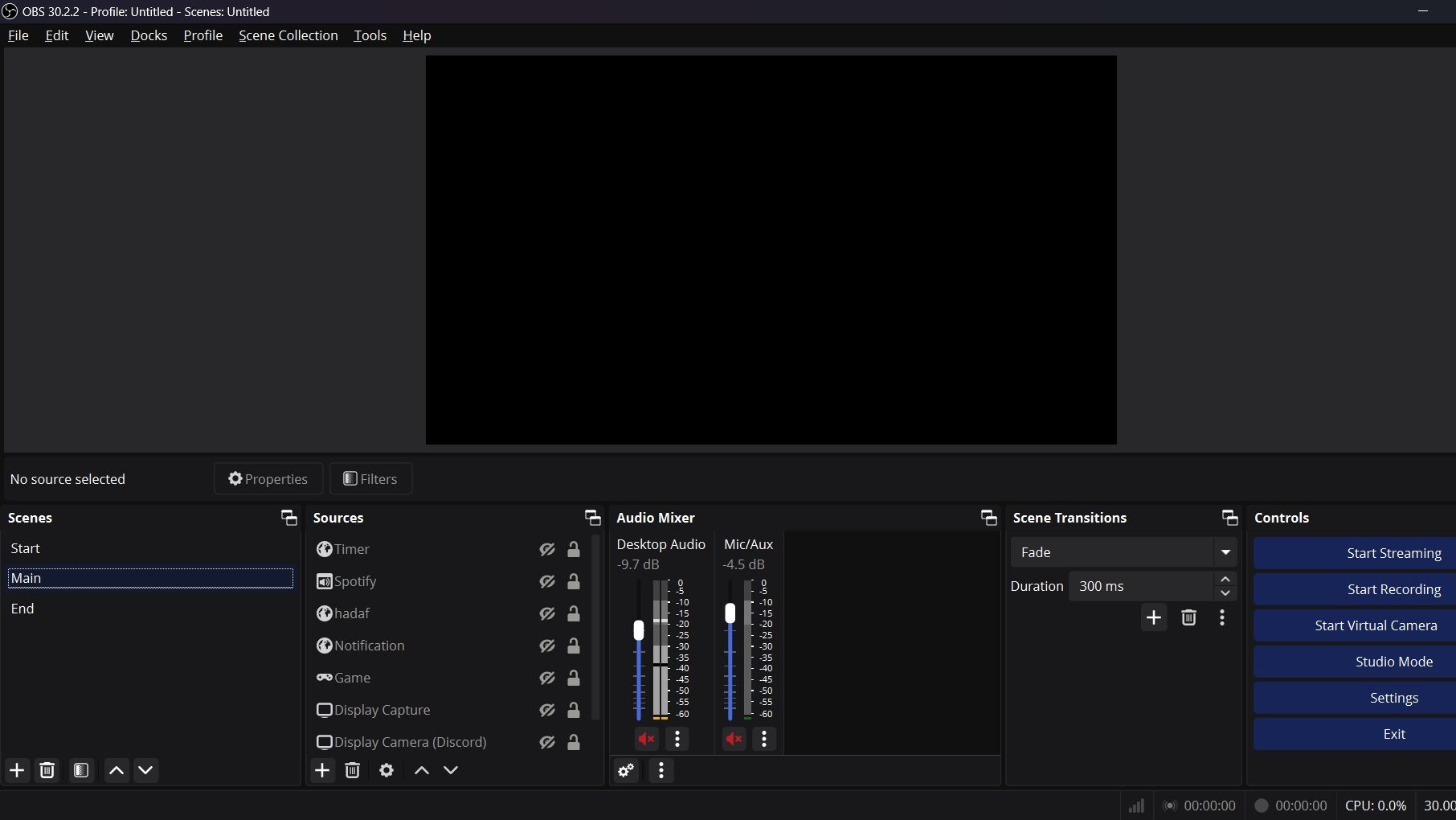Toggle visibility of Display Capture source
The width and height of the screenshot is (1456, 820).
[547, 710]
